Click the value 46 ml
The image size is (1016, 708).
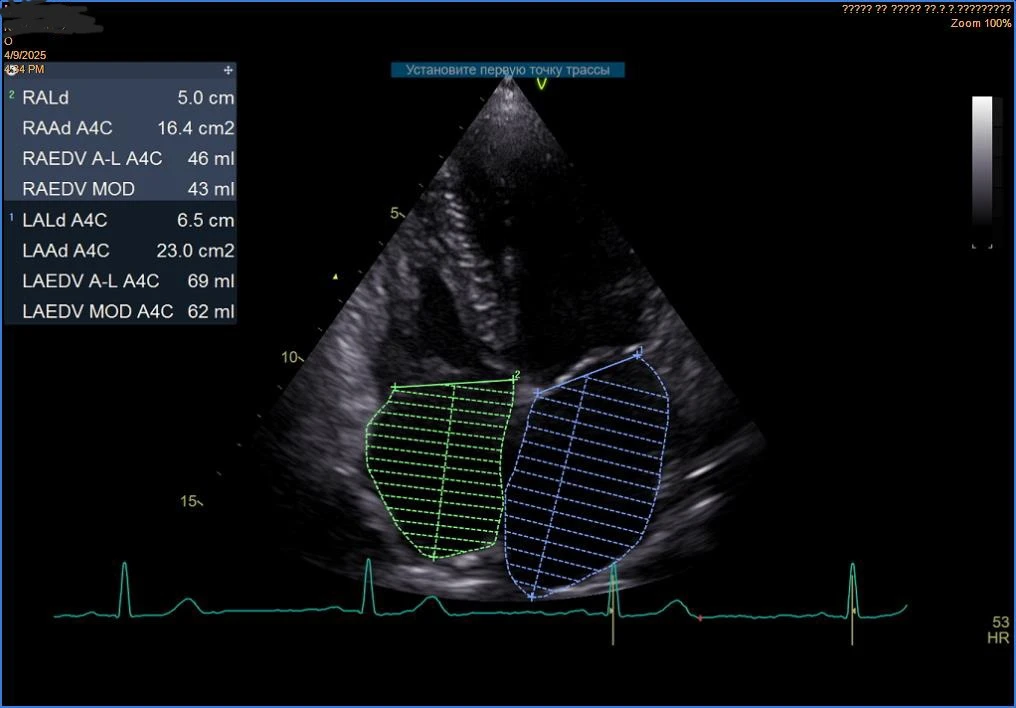(x=211, y=159)
